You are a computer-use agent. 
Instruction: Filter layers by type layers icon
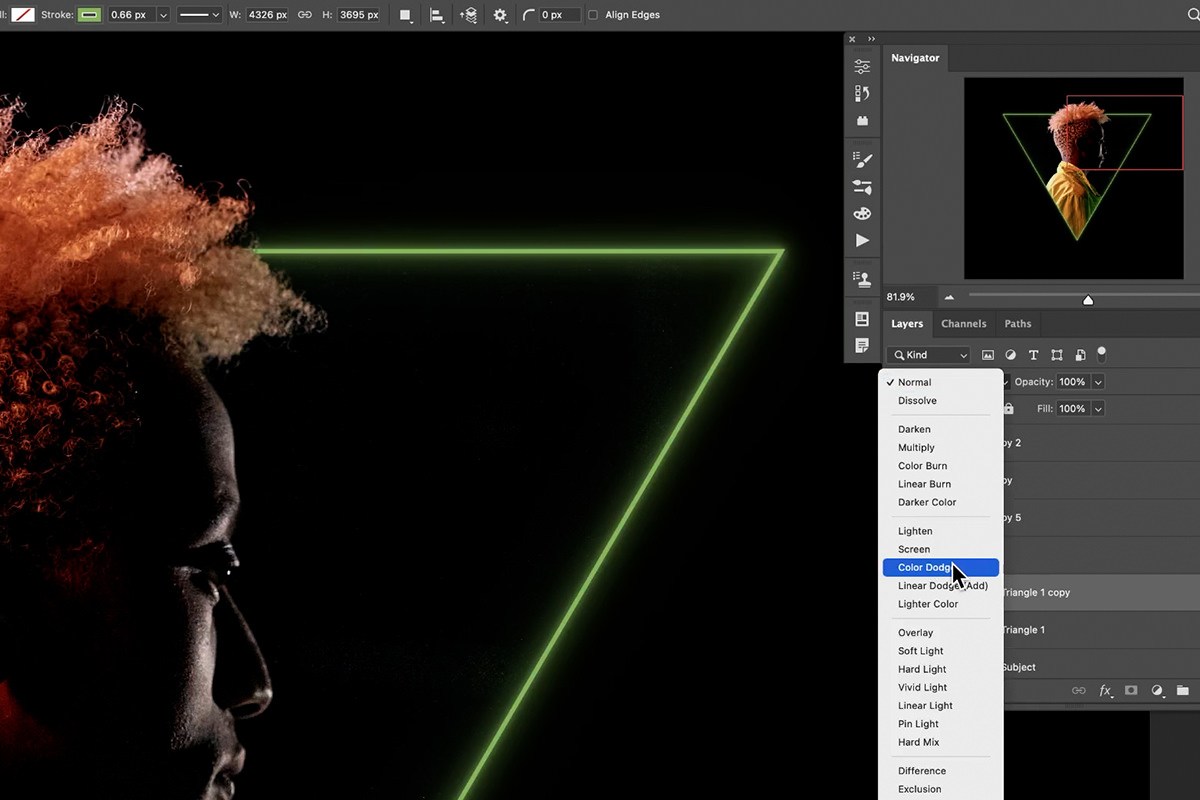click(1033, 355)
